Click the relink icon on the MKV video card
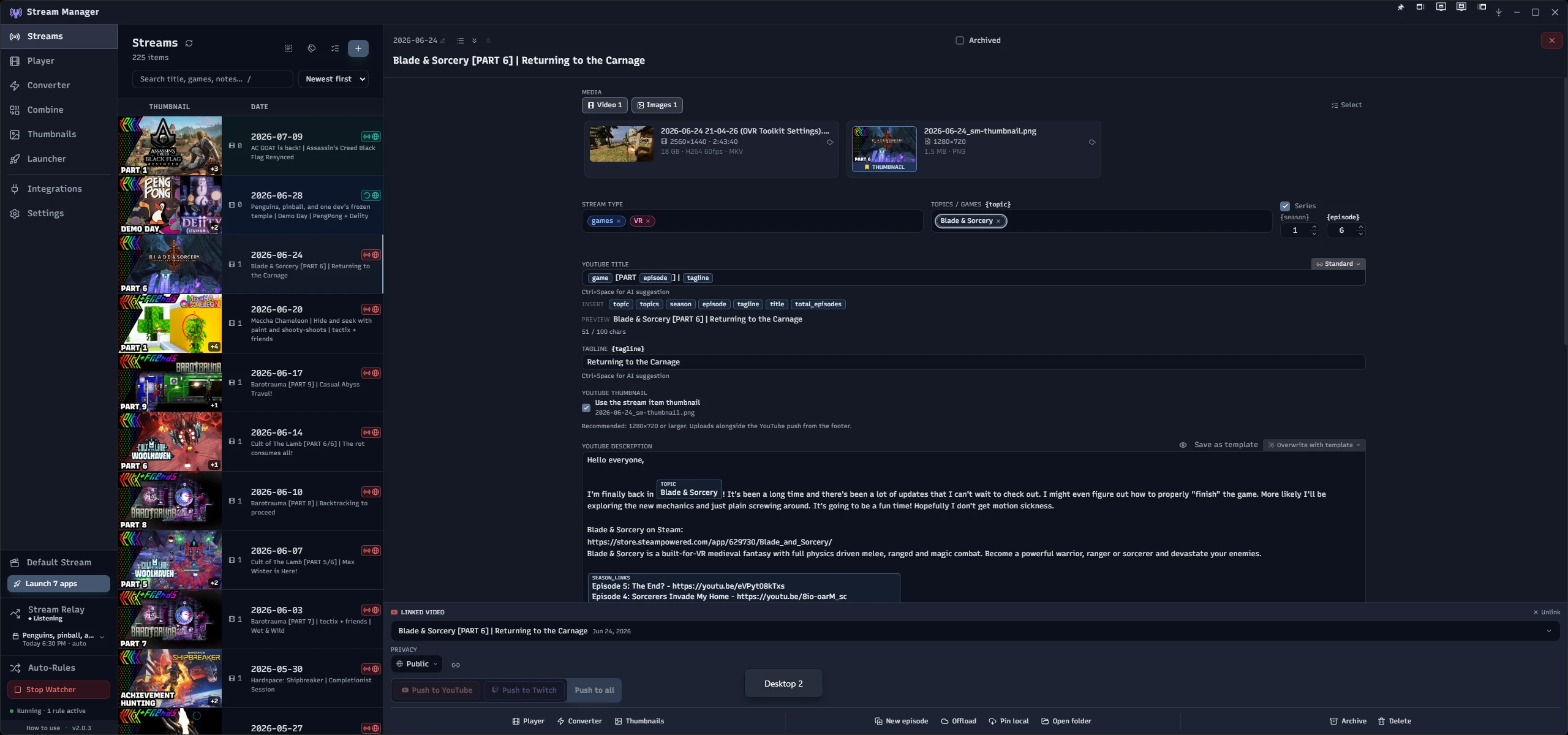This screenshot has height=735, width=1568. [x=830, y=142]
